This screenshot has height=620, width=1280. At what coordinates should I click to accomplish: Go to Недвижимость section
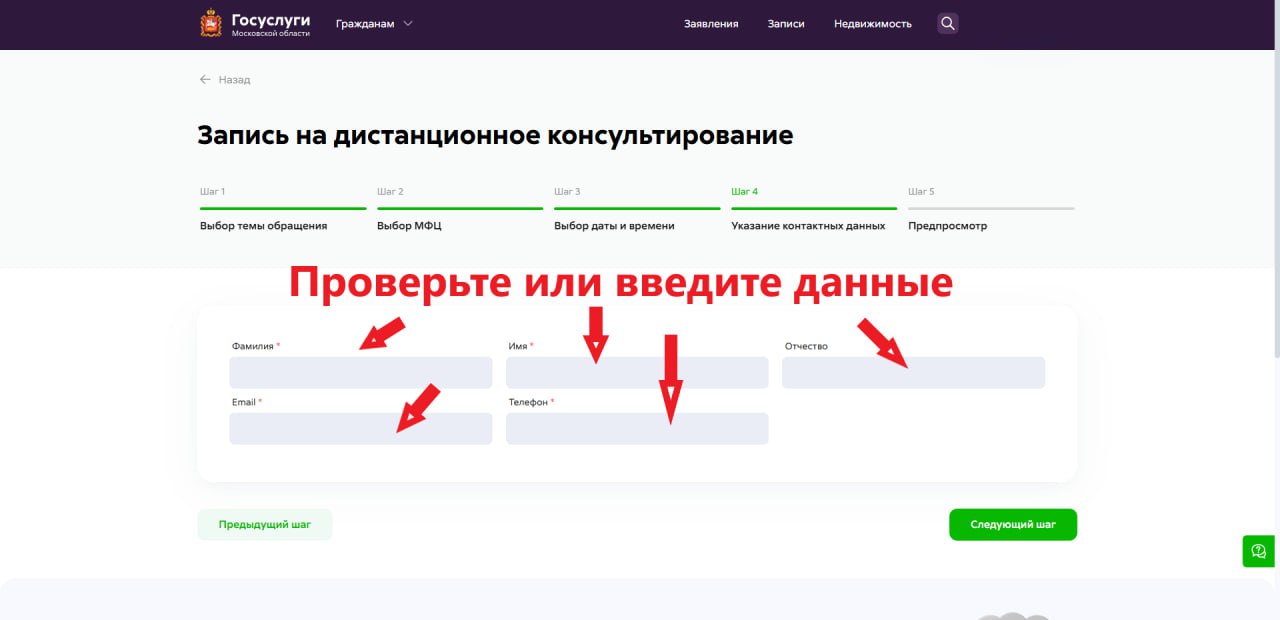click(872, 24)
